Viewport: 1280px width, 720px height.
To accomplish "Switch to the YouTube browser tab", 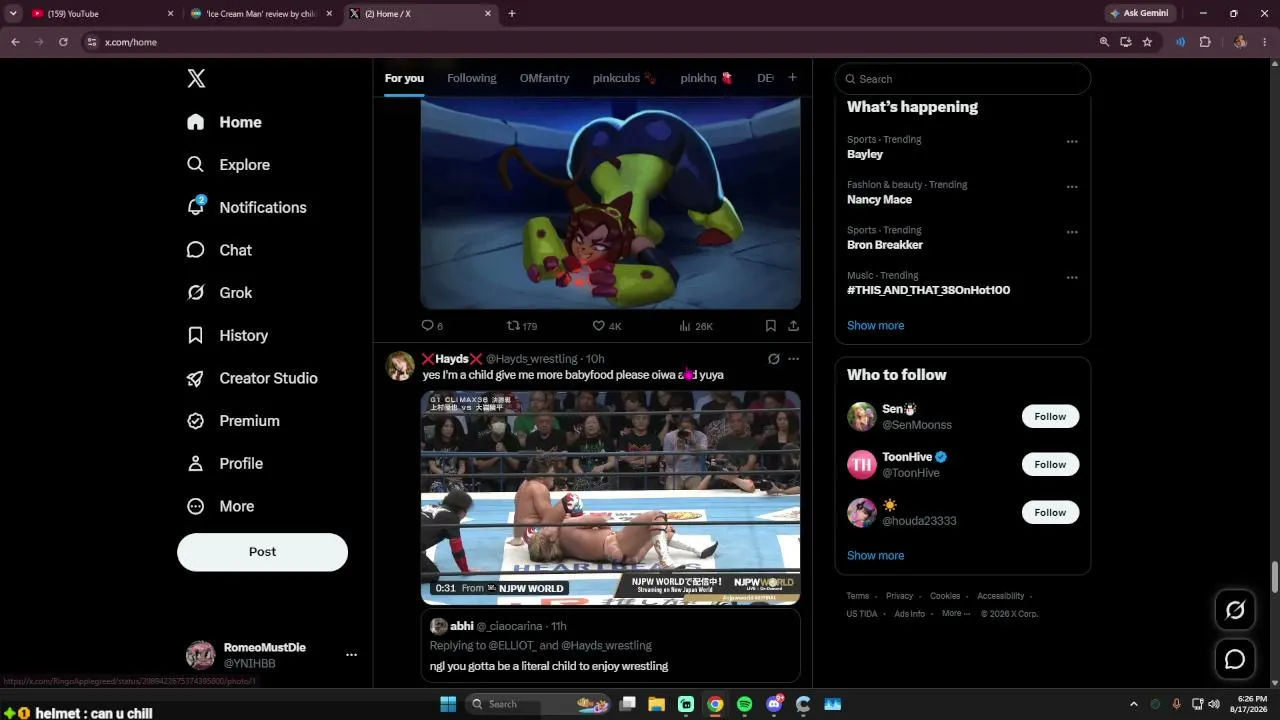I will [x=100, y=14].
